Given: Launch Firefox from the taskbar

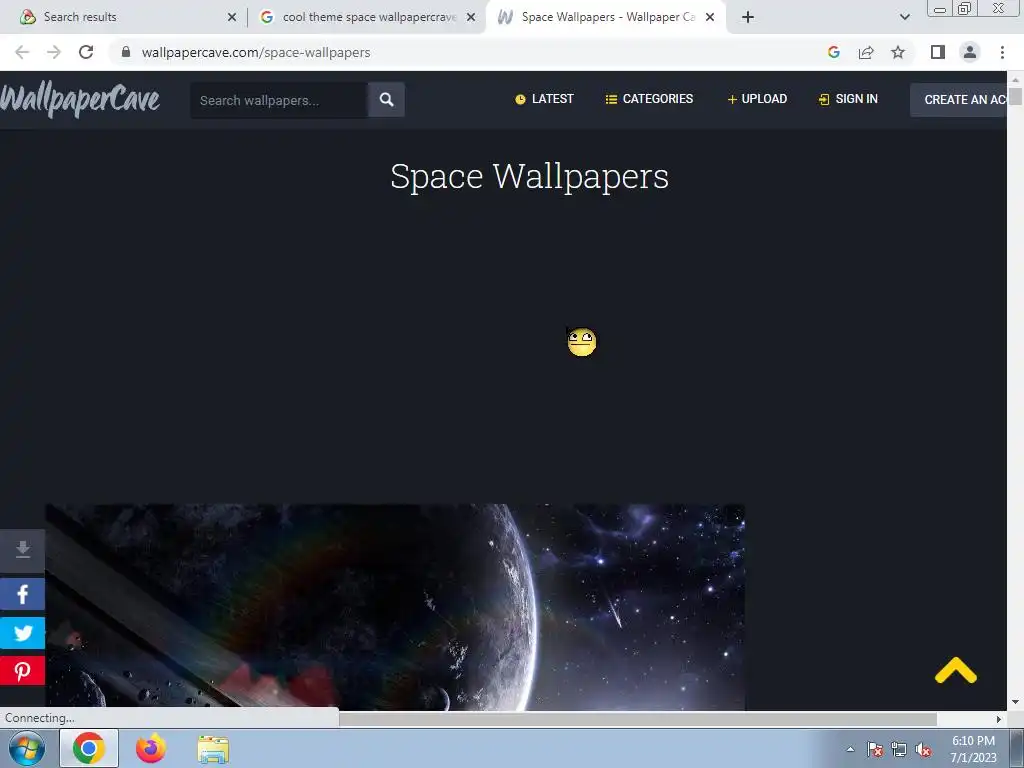Looking at the screenshot, I should [151, 748].
